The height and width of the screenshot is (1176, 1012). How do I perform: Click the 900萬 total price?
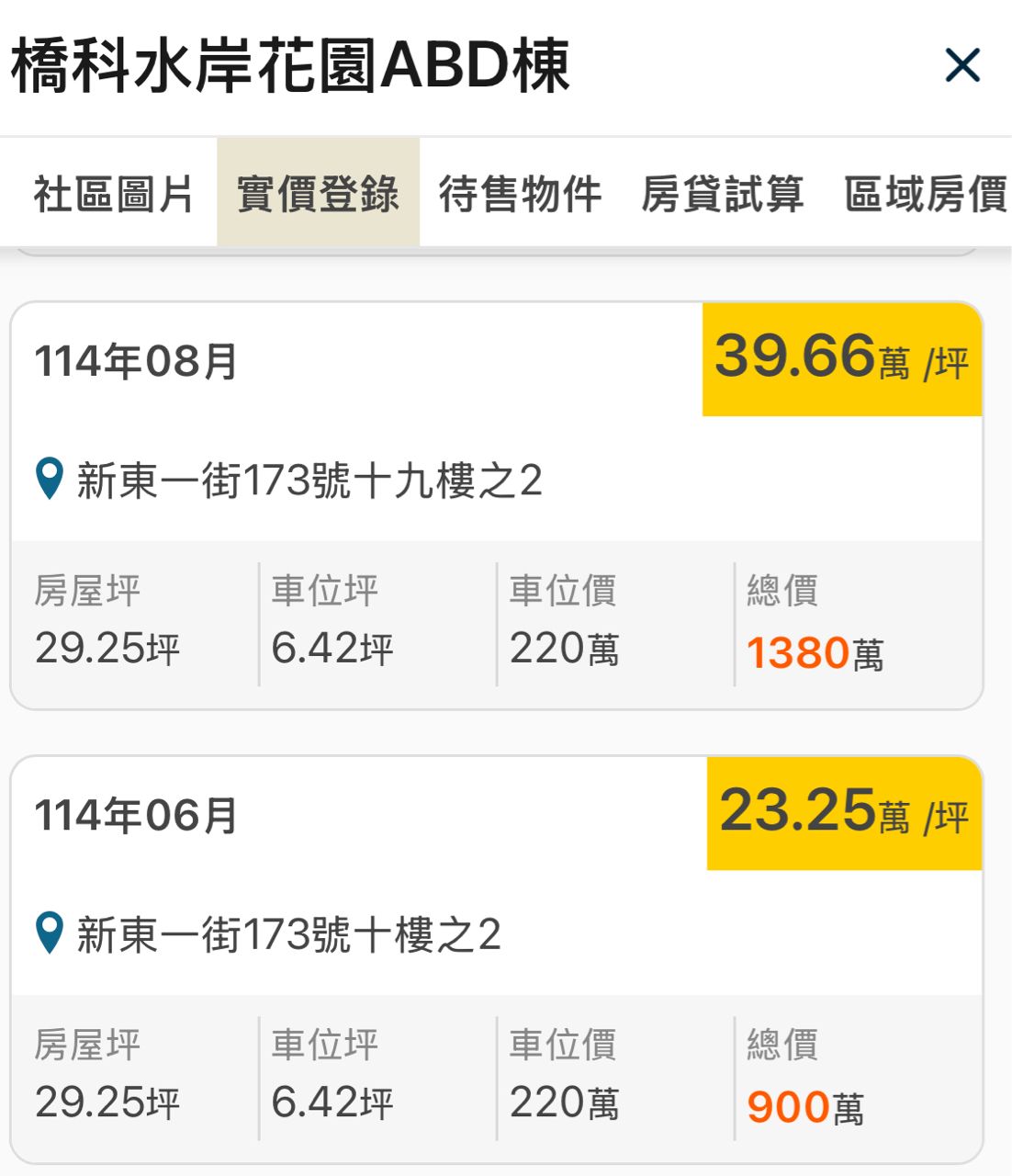point(805,1107)
